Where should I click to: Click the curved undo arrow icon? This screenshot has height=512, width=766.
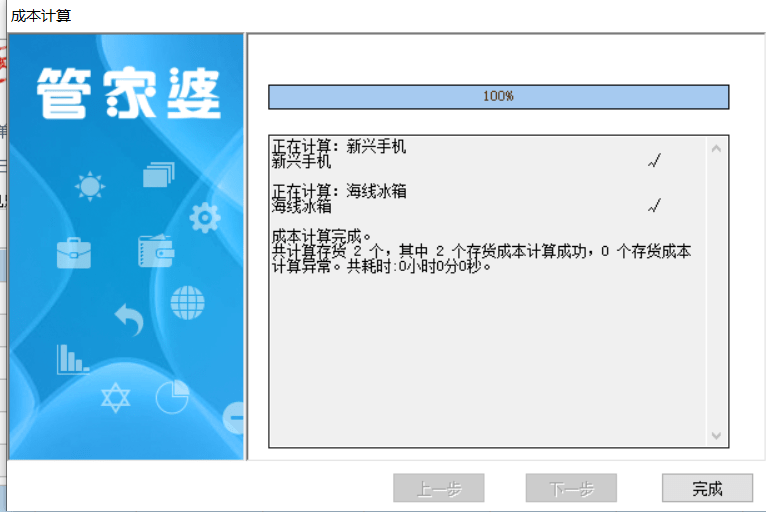(x=129, y=320)
